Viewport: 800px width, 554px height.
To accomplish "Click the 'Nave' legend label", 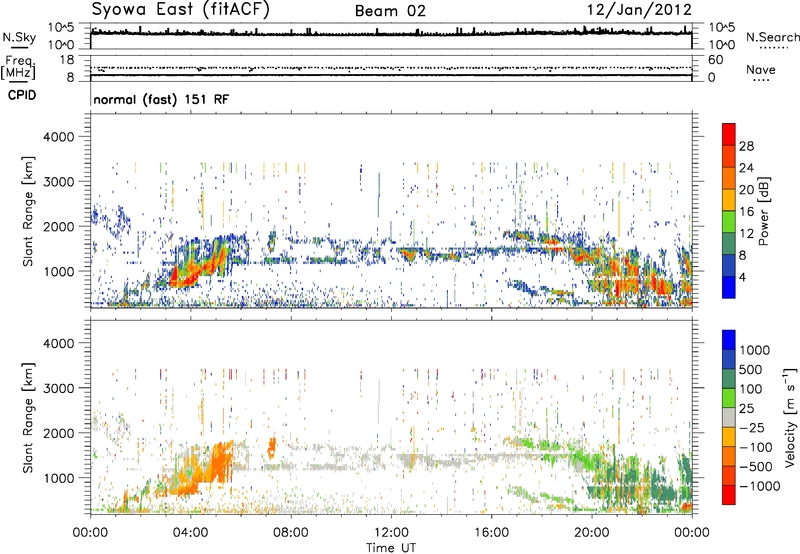I will [761, 70].
